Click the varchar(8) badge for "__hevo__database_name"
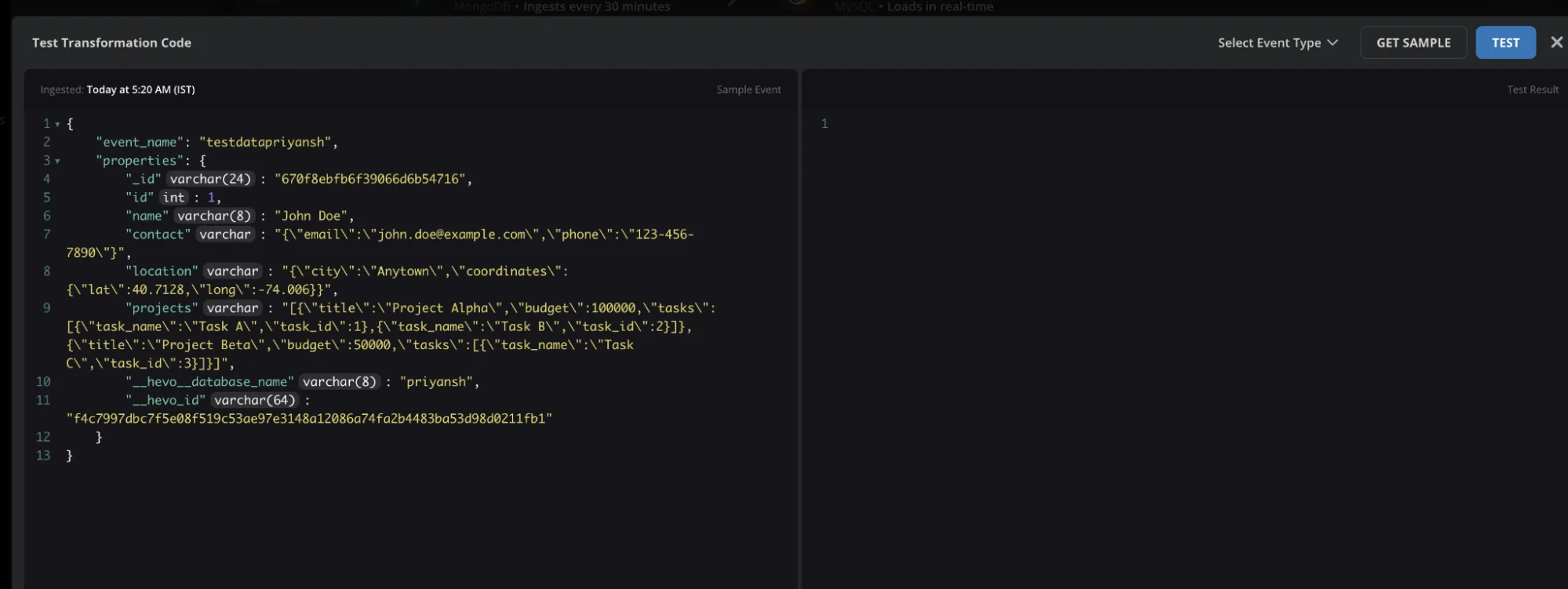Viewport: 1568px width, 589px height. point(340,382)
